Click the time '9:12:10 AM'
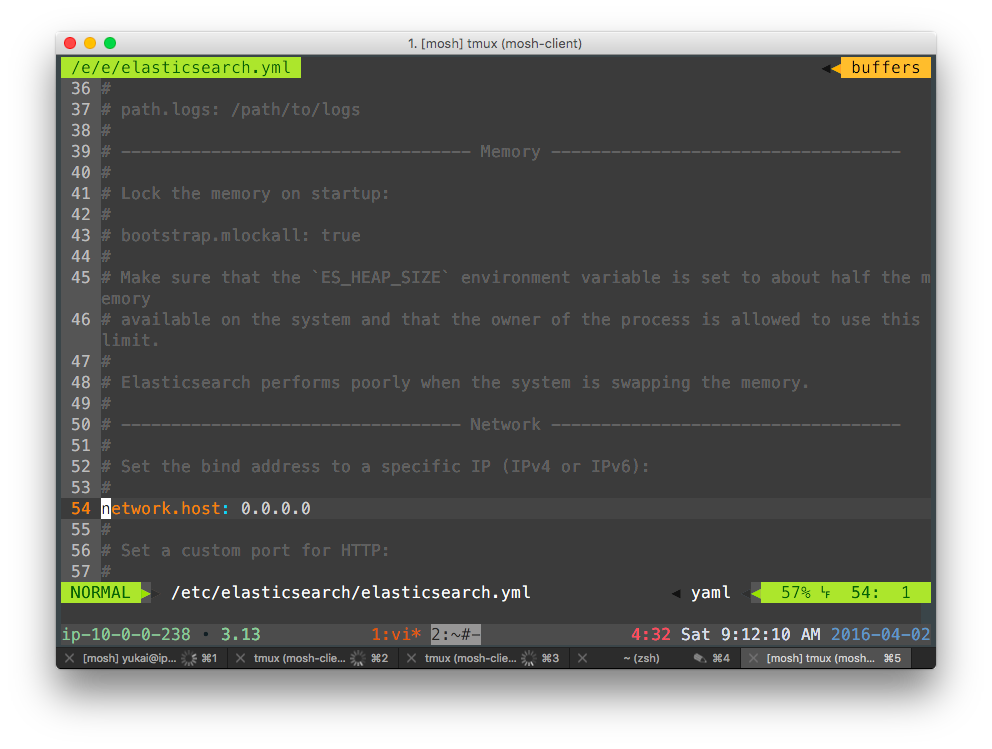The width and height of the screenshot is (992, 749). tap(771, 634)
